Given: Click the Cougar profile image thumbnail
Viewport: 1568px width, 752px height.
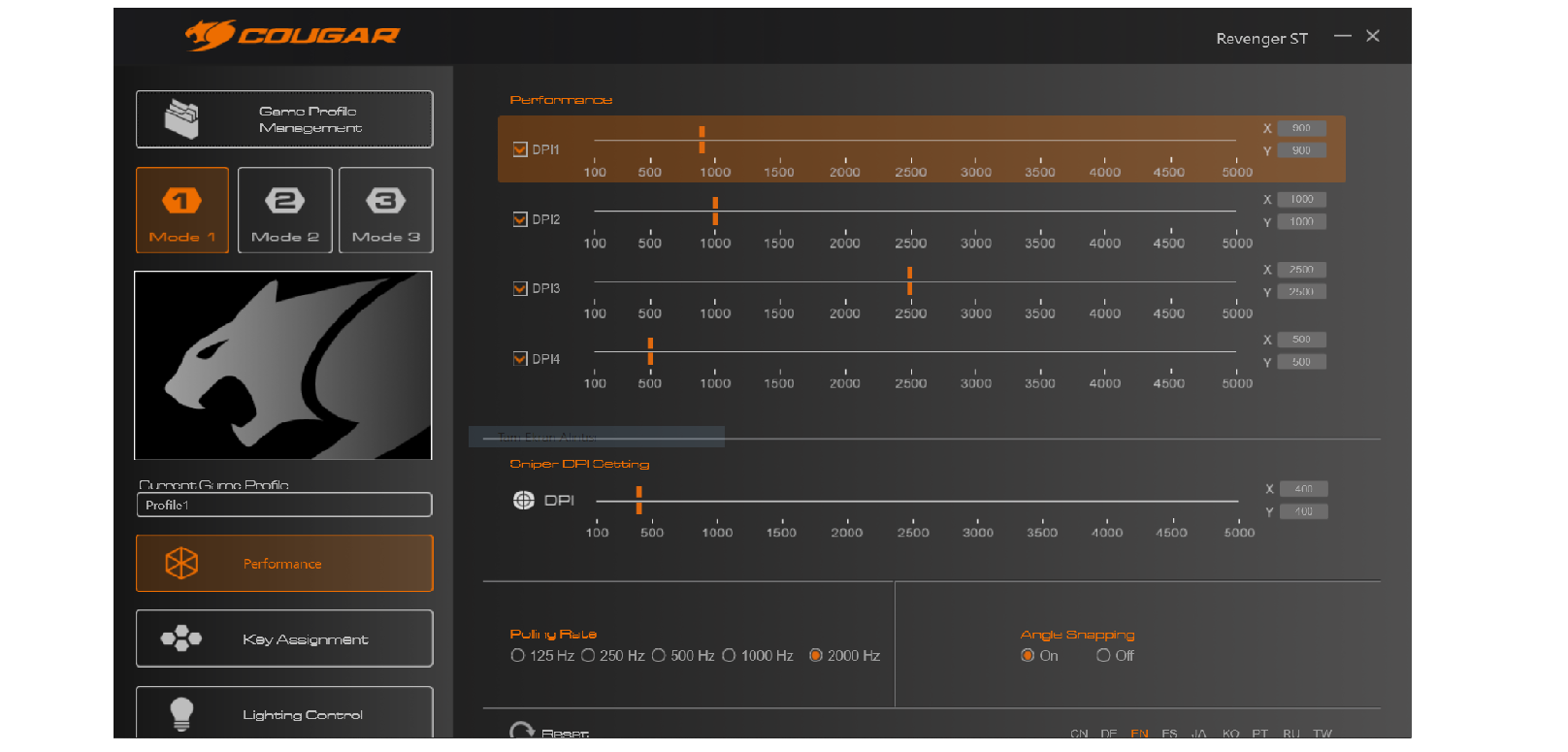Looking at the screenshot, I should [283, 365].
